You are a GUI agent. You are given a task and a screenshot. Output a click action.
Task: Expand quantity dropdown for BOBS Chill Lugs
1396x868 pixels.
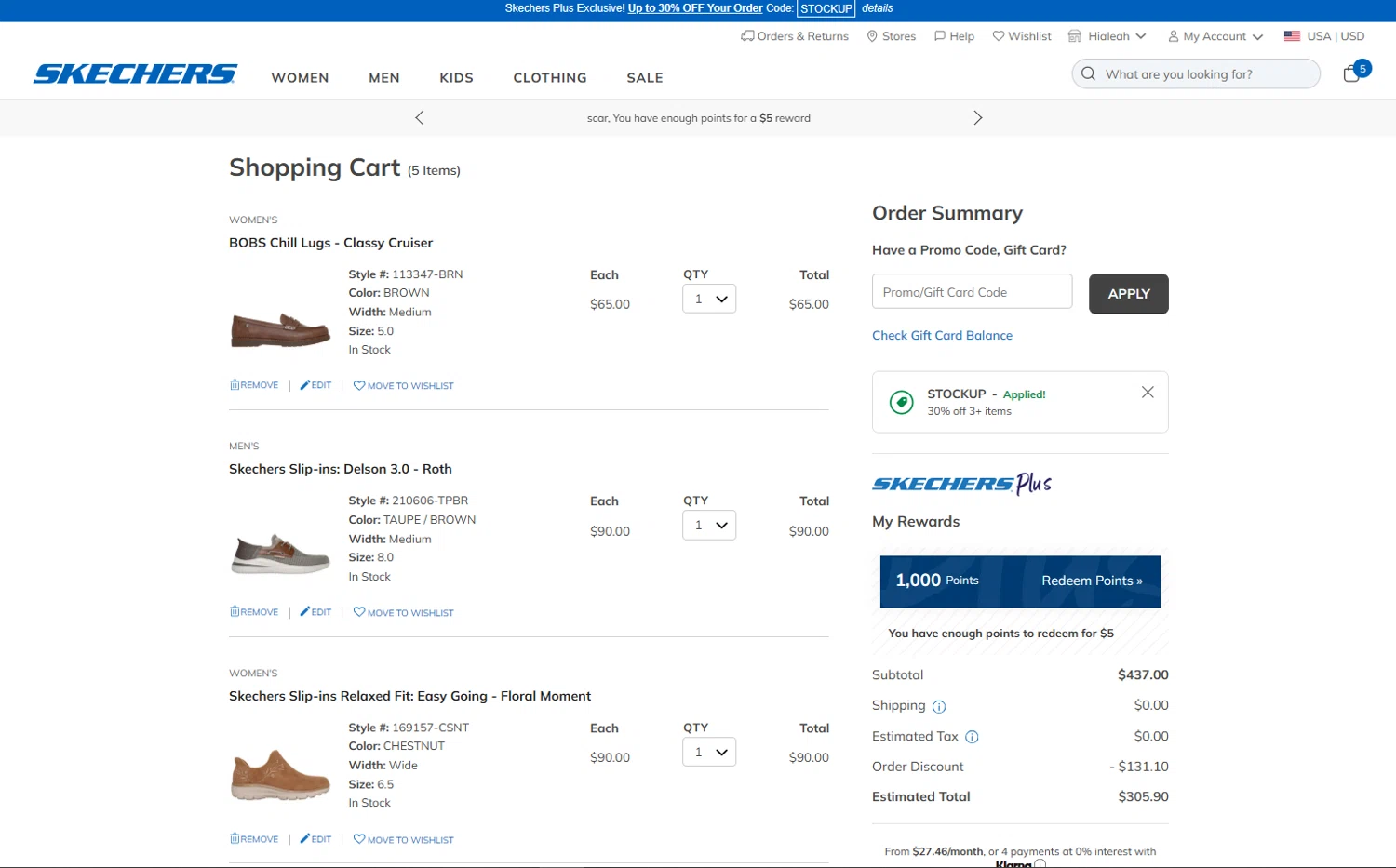coord(709,299)
